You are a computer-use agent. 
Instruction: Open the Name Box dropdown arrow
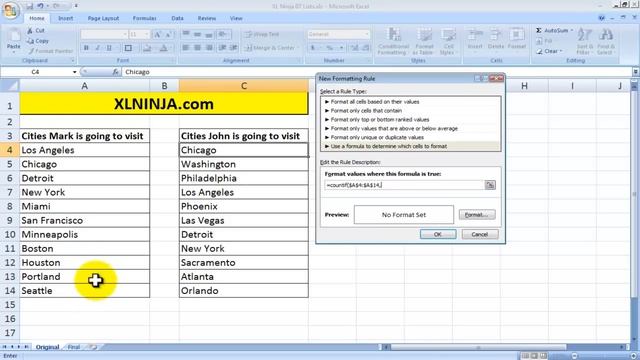point(74,72)
